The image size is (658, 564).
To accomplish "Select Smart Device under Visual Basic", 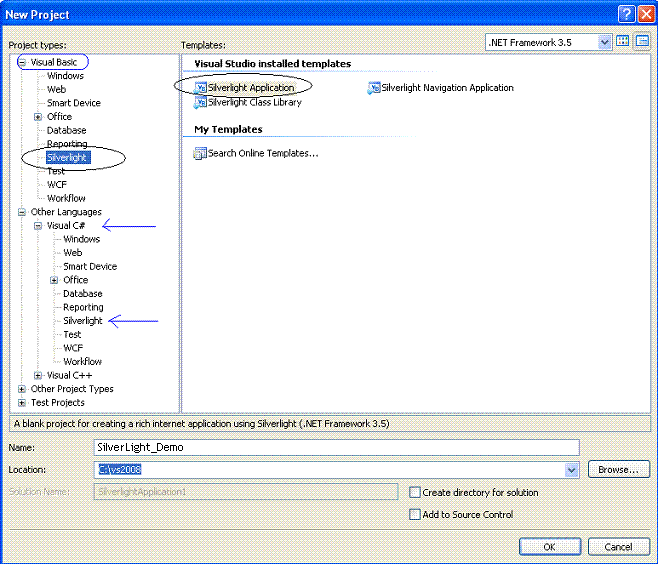I will tap(74, 103).
